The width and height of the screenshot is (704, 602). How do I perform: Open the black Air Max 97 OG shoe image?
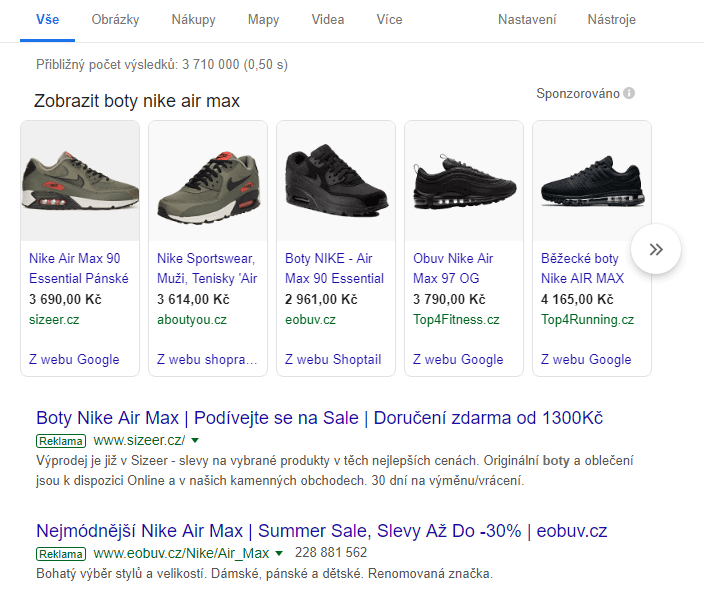pyautogui.click(x=464, y=181)
